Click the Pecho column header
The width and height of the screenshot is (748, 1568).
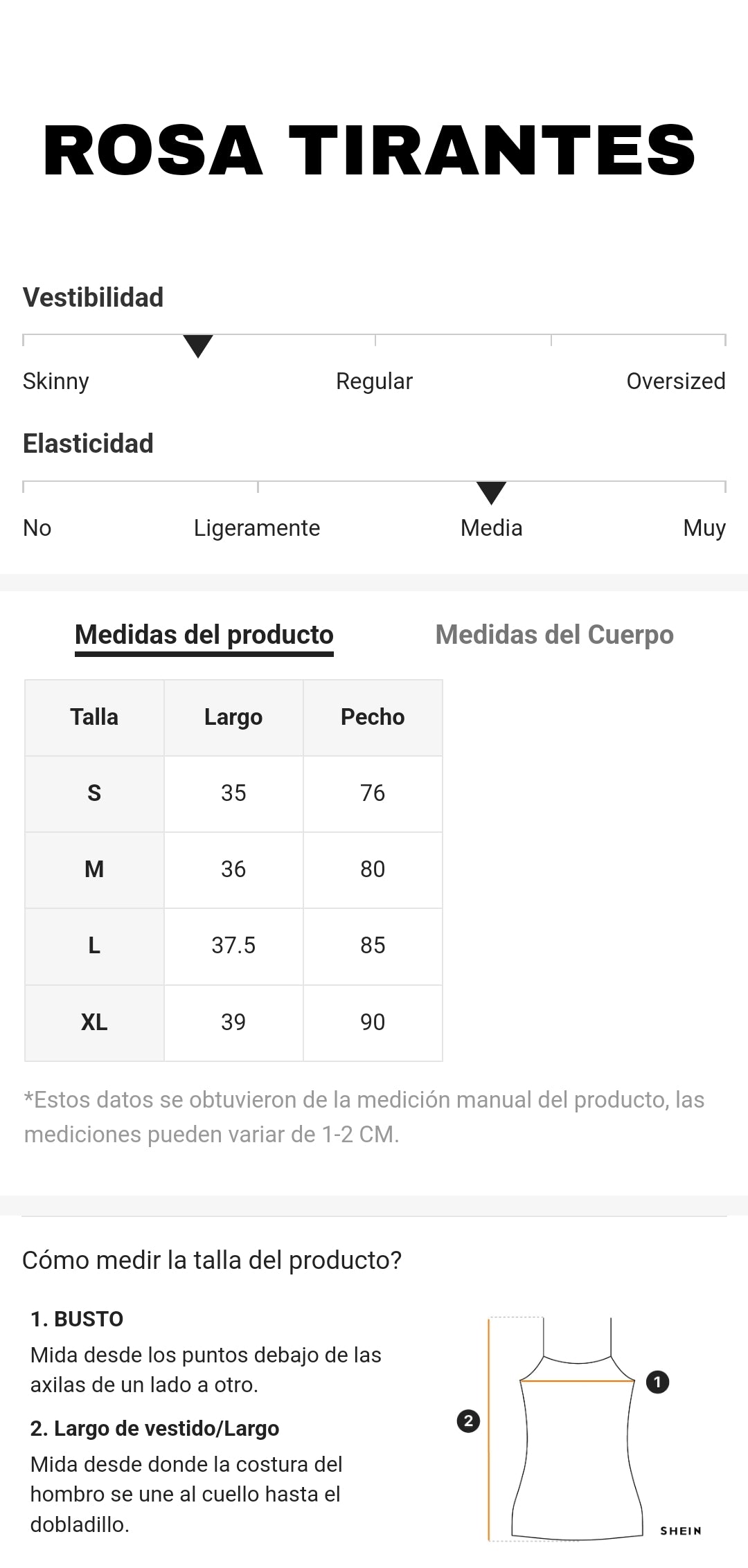[373, 717]
